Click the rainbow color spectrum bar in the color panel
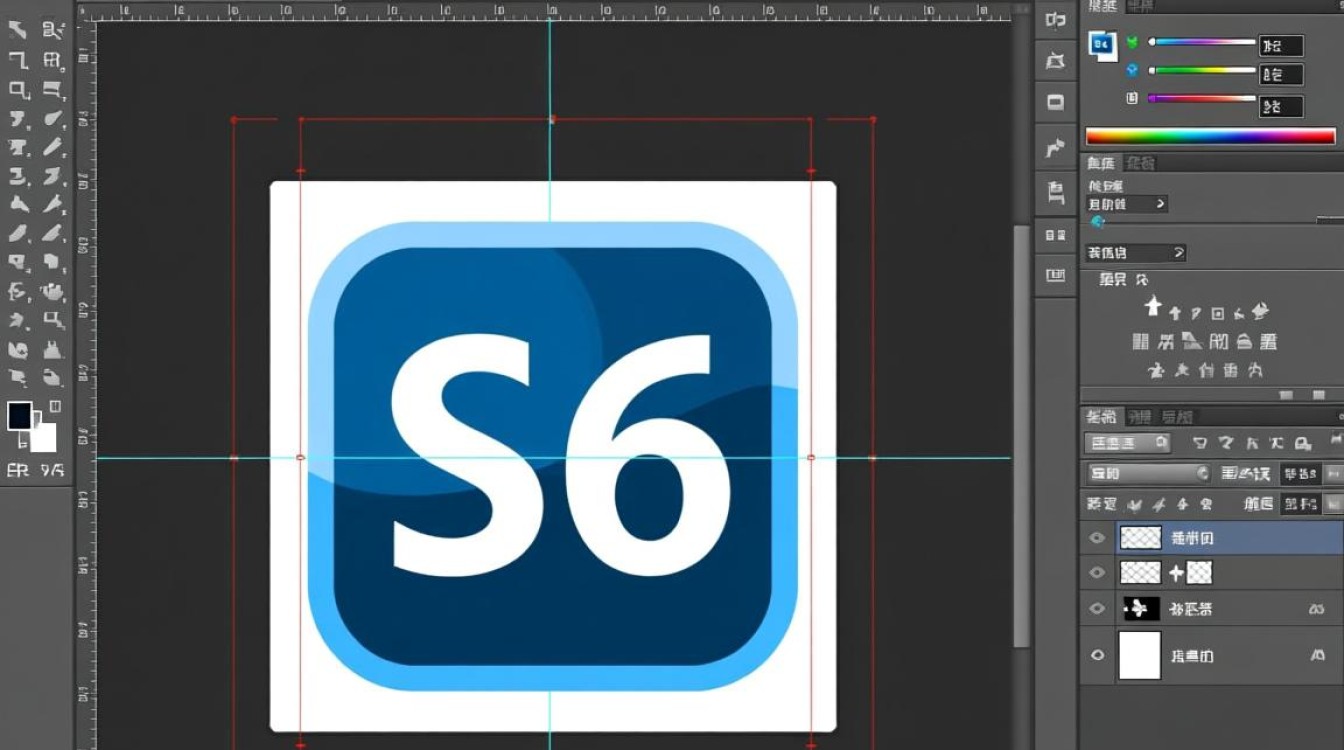Viewport: 1344px width, 750px height. click(x=1210, y=137)
